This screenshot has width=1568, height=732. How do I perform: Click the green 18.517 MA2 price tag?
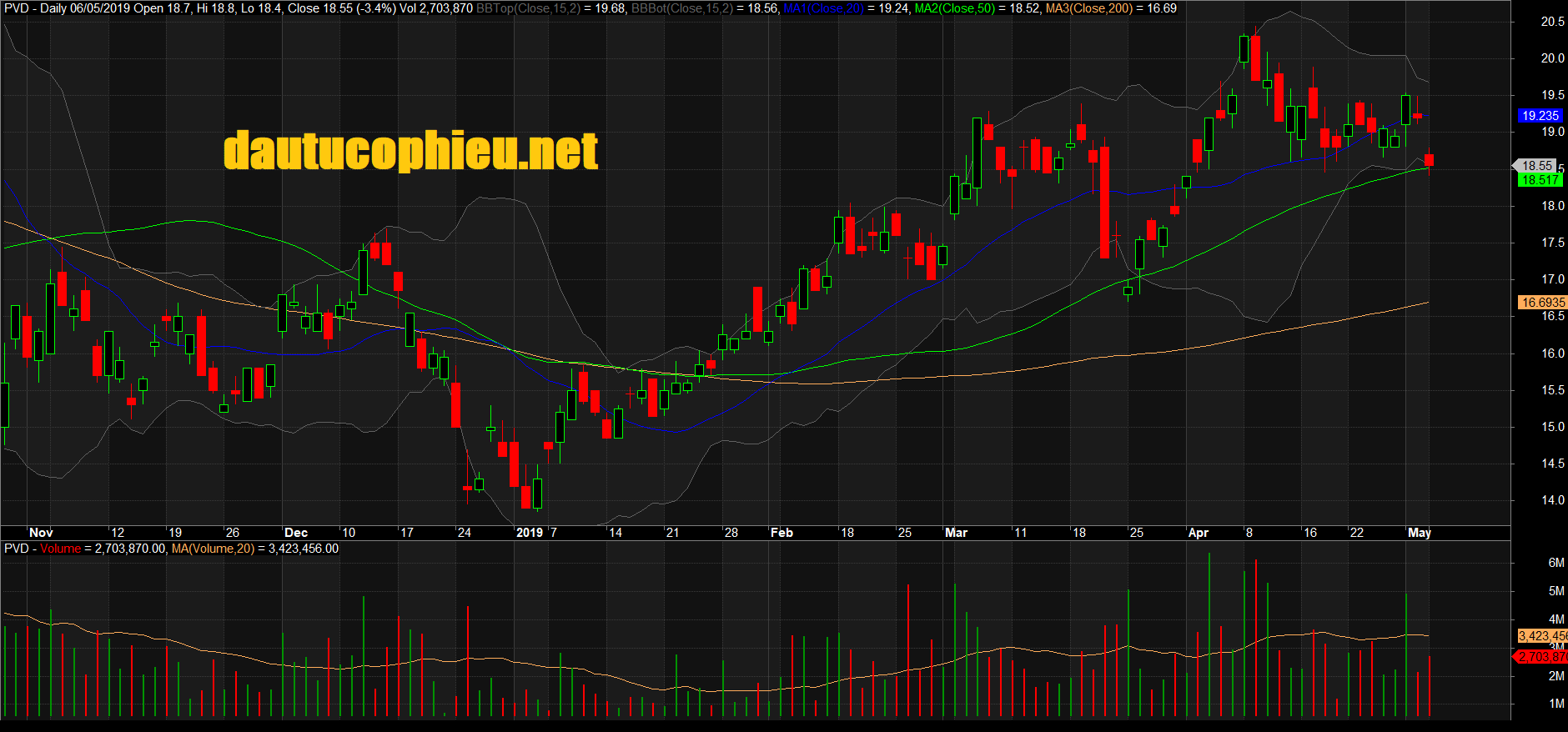[x=1540, y=180]
